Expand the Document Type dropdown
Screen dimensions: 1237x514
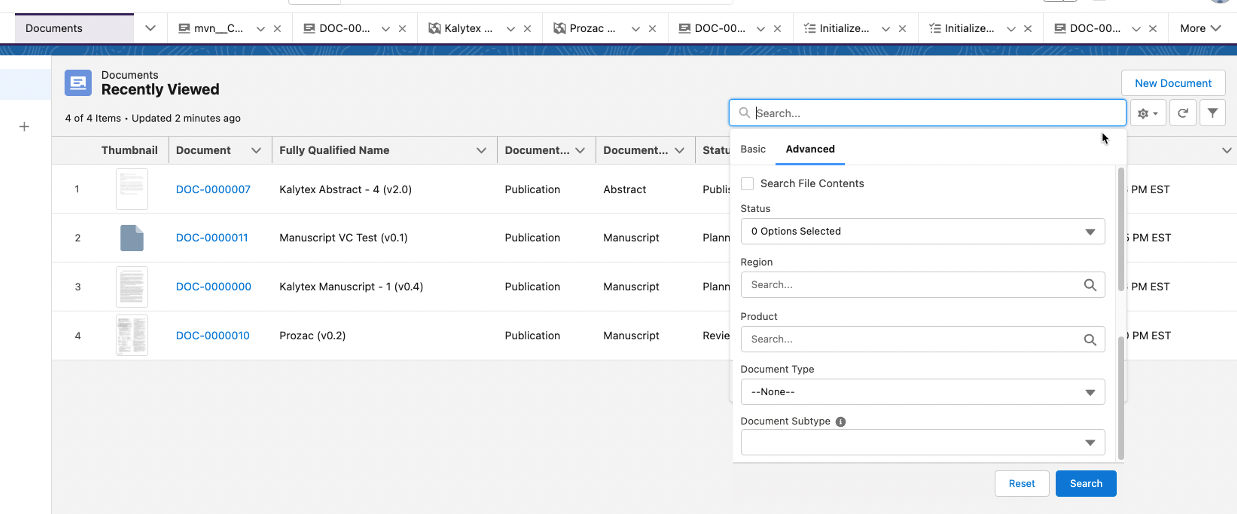click(x=922, y=392)
